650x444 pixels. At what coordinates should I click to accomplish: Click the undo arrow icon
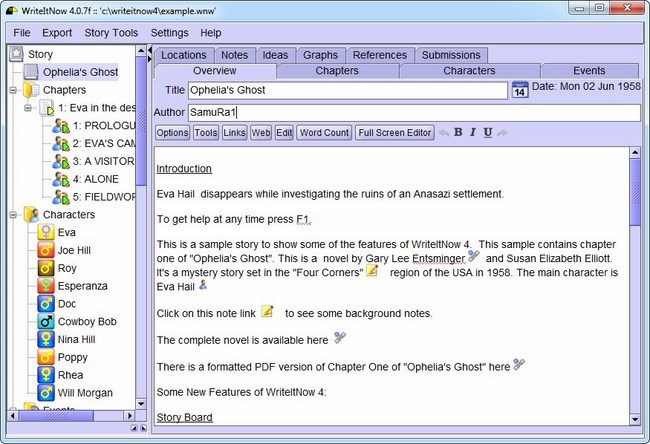[444, 133]
